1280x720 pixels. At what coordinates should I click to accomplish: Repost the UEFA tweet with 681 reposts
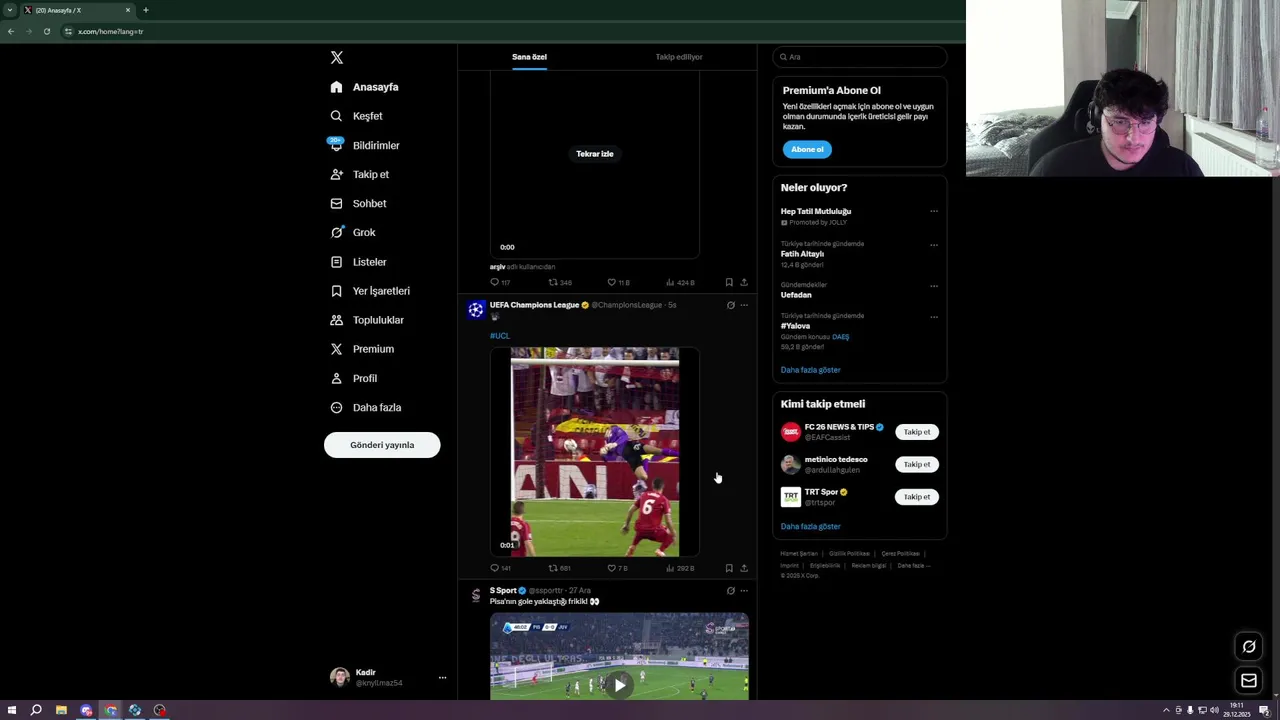click(560, 568)
